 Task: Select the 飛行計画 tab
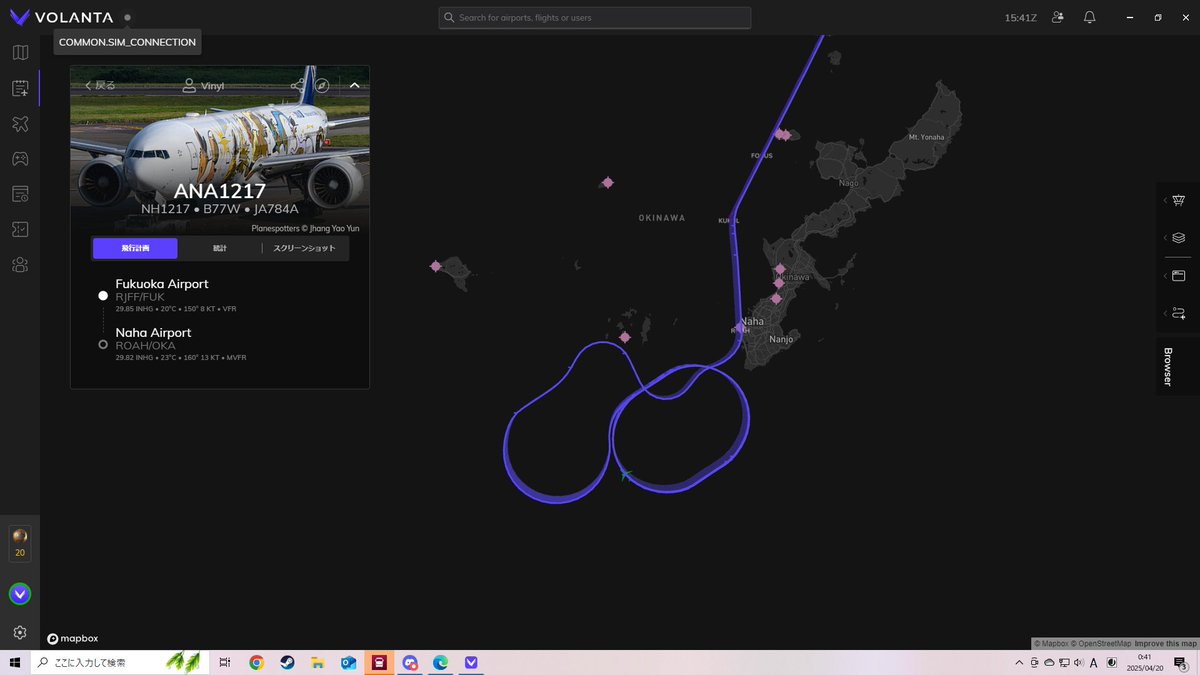point(135,248)
